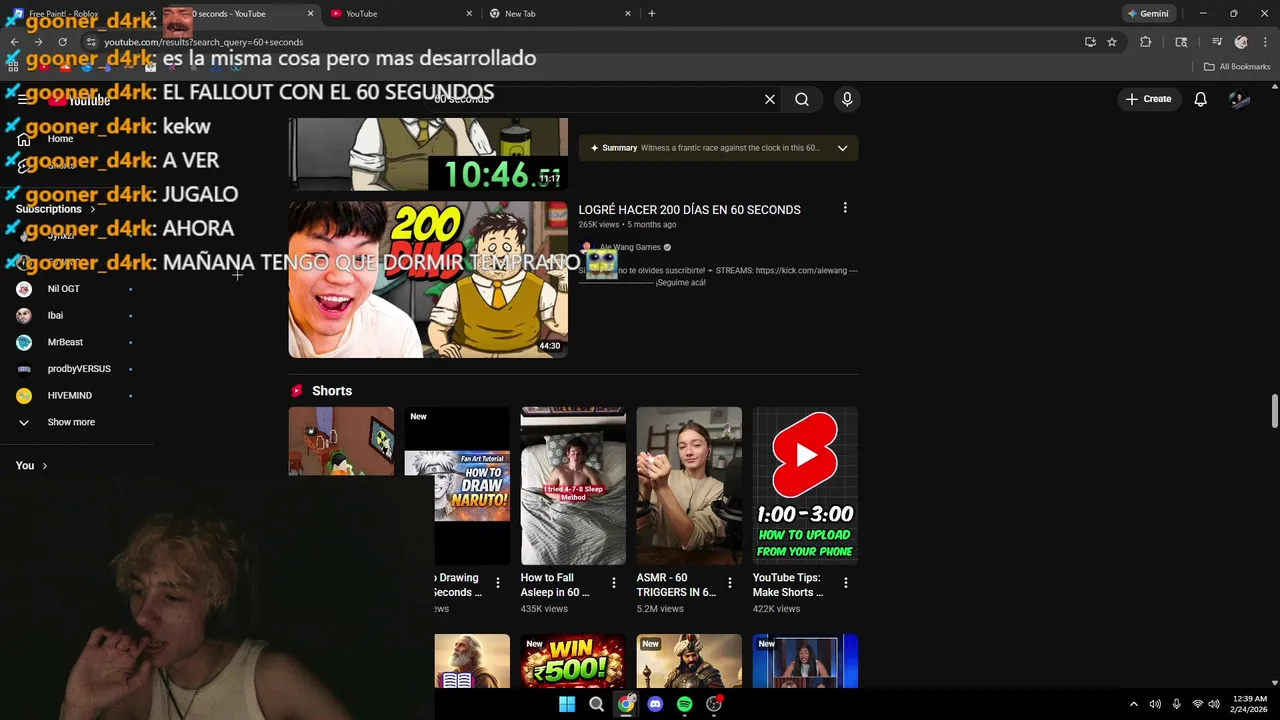Open options for Drawing Seconds short
This screenshot has width=1280, height=720.
click(x=498, y=583)
